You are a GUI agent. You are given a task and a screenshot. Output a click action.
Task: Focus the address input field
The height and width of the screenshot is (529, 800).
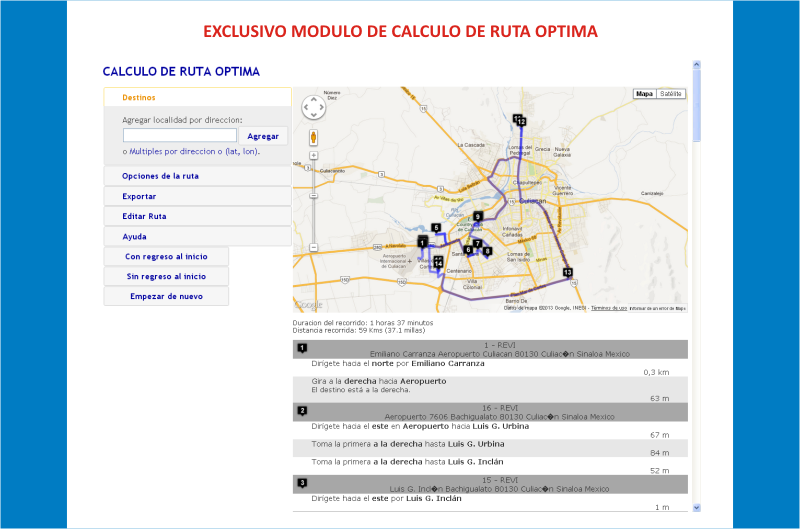click(180, 135)
